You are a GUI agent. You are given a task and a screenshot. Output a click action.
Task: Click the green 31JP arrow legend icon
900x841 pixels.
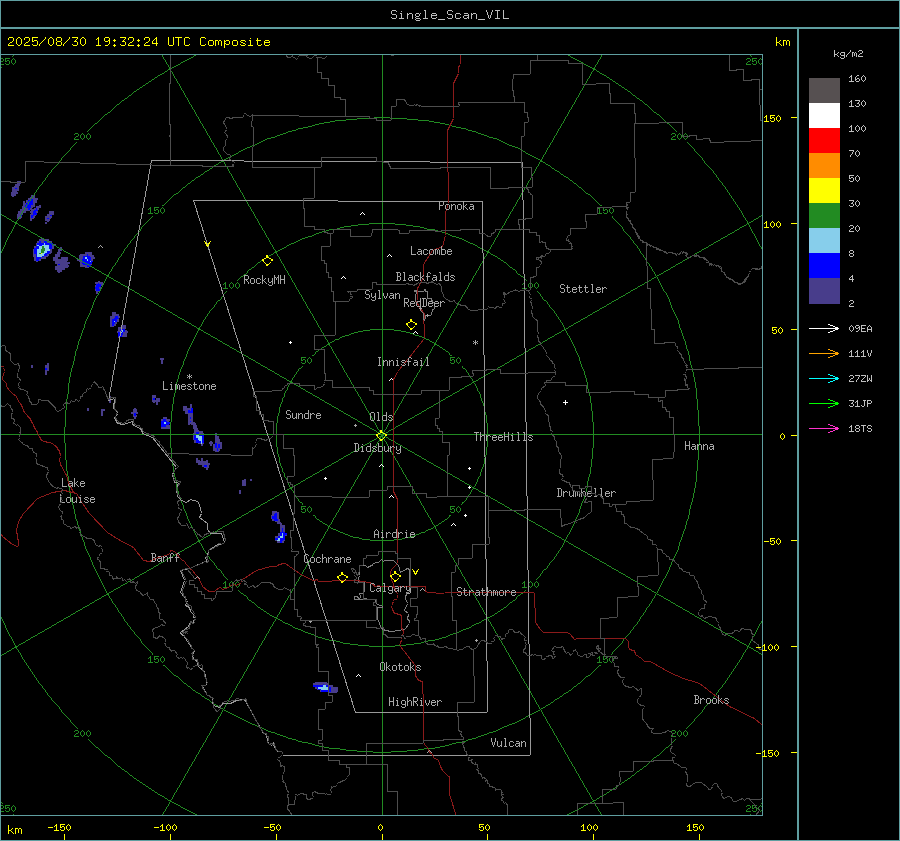[824, 404]
